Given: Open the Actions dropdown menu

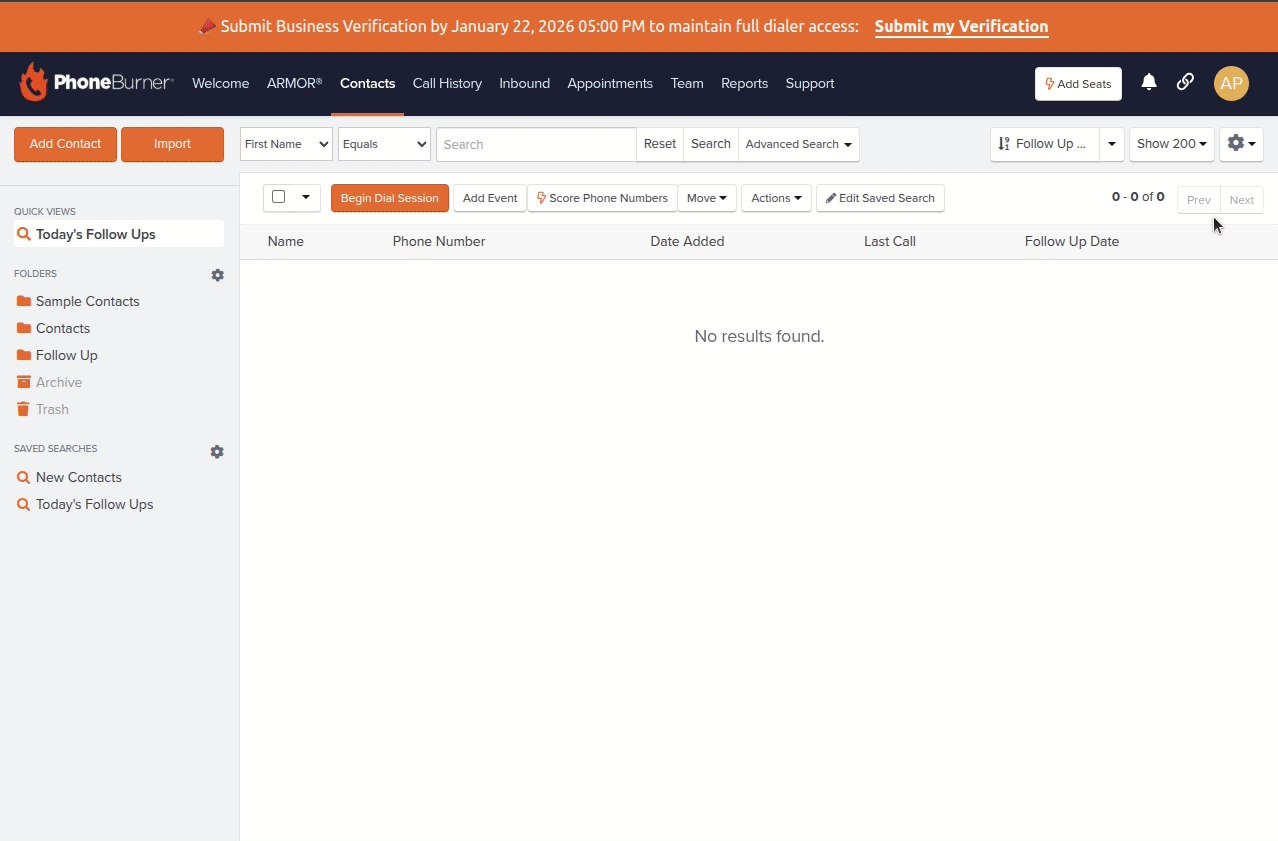Looking at the screenshot, I should (x=776, y=198).
